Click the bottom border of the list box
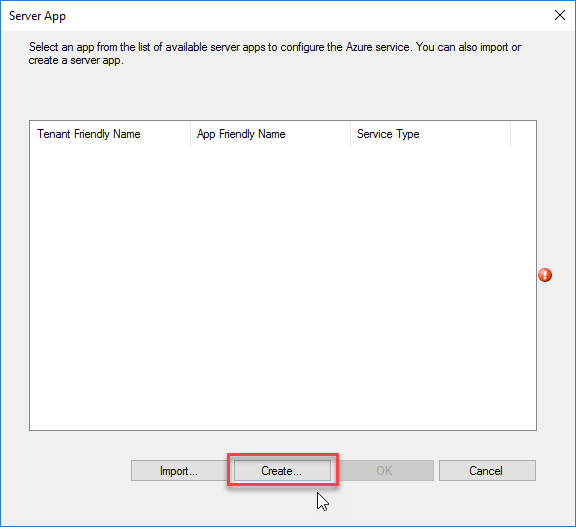576x527 pixels. point(283,430)
